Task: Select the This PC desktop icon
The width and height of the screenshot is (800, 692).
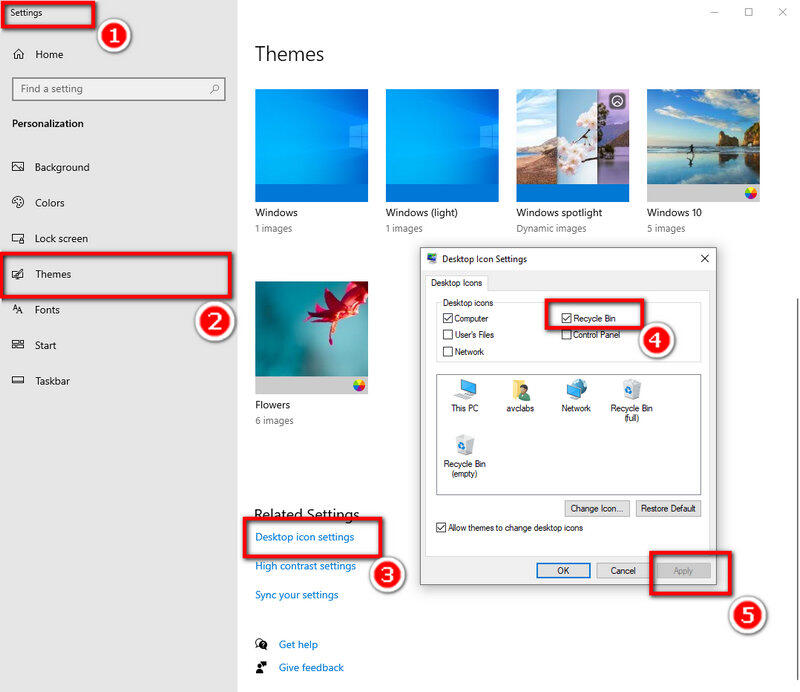Action: tap(464, 391)
